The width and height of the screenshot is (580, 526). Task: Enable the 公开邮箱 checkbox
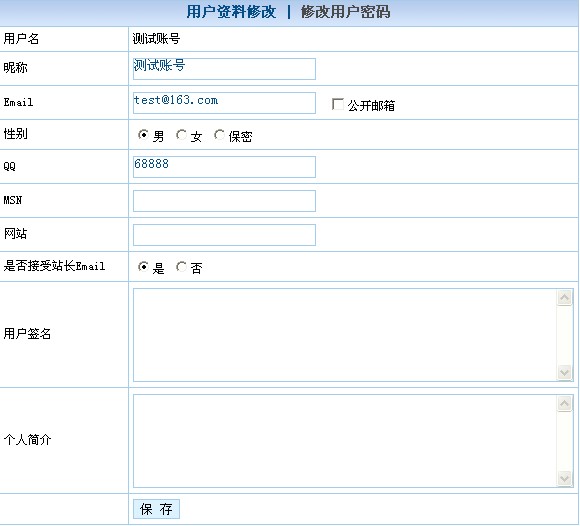tap(338, 104)
